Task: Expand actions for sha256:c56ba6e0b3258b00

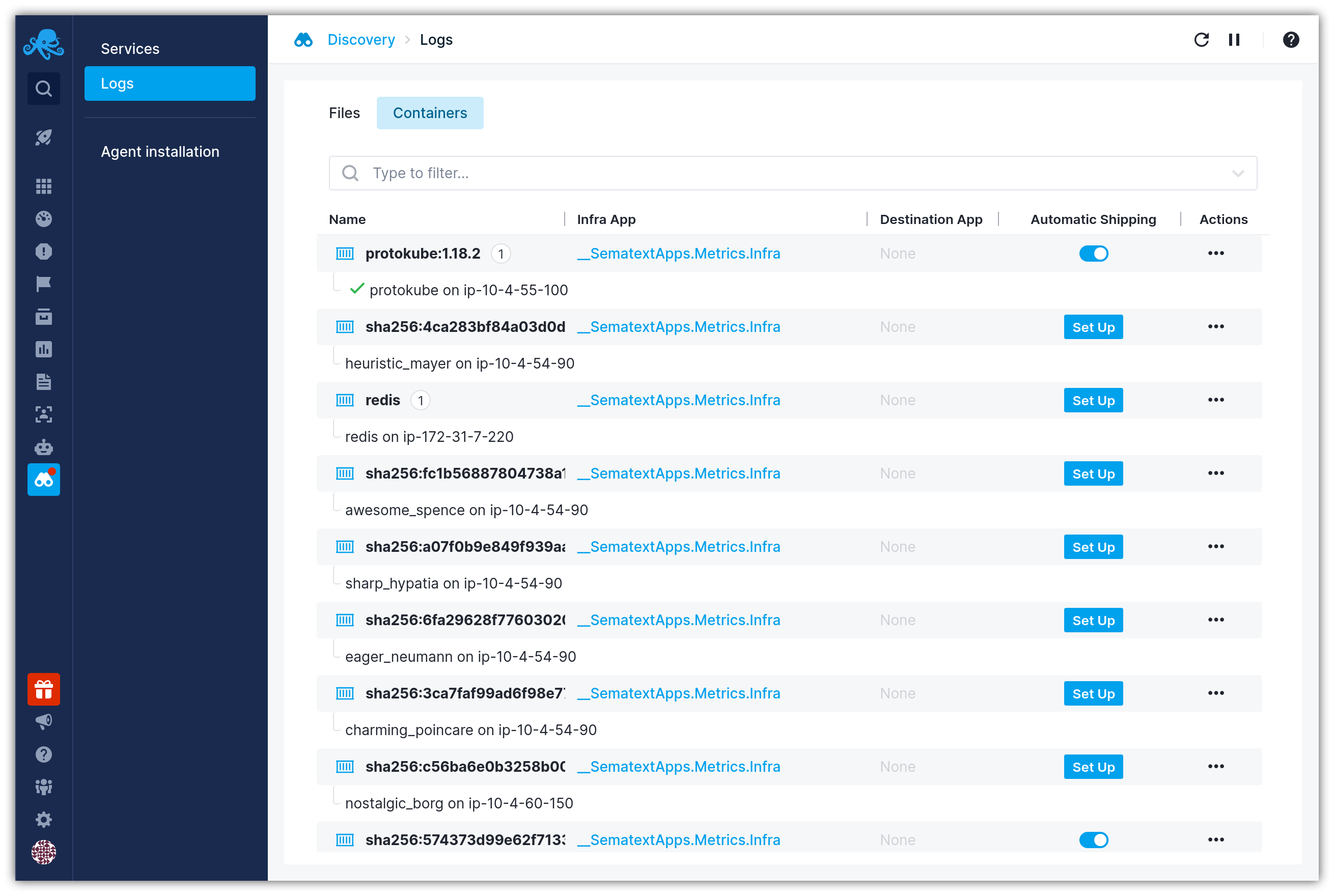Action: [x=1216, y=766]
